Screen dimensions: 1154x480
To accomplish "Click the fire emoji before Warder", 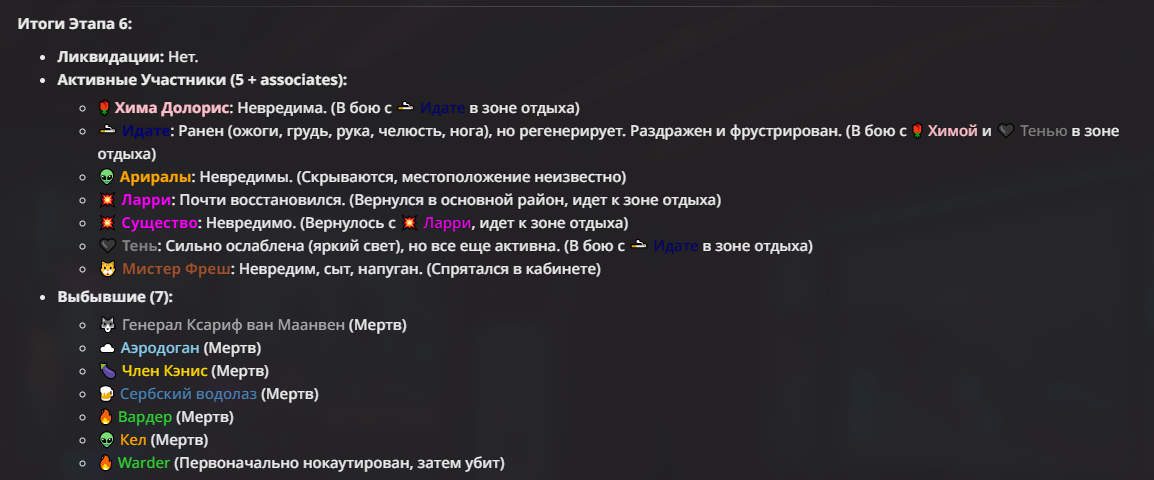I will [x=105, y=463].
